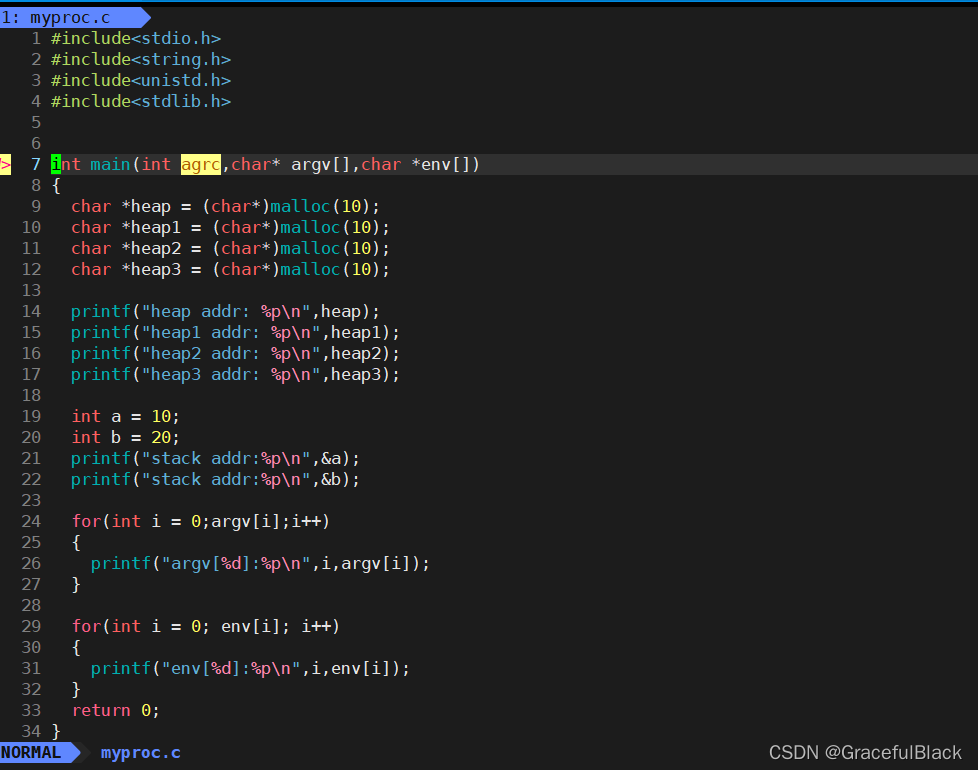978x770 pixels.
Task: Place cursor on #include<string.h> line
Action: point(141,60)
